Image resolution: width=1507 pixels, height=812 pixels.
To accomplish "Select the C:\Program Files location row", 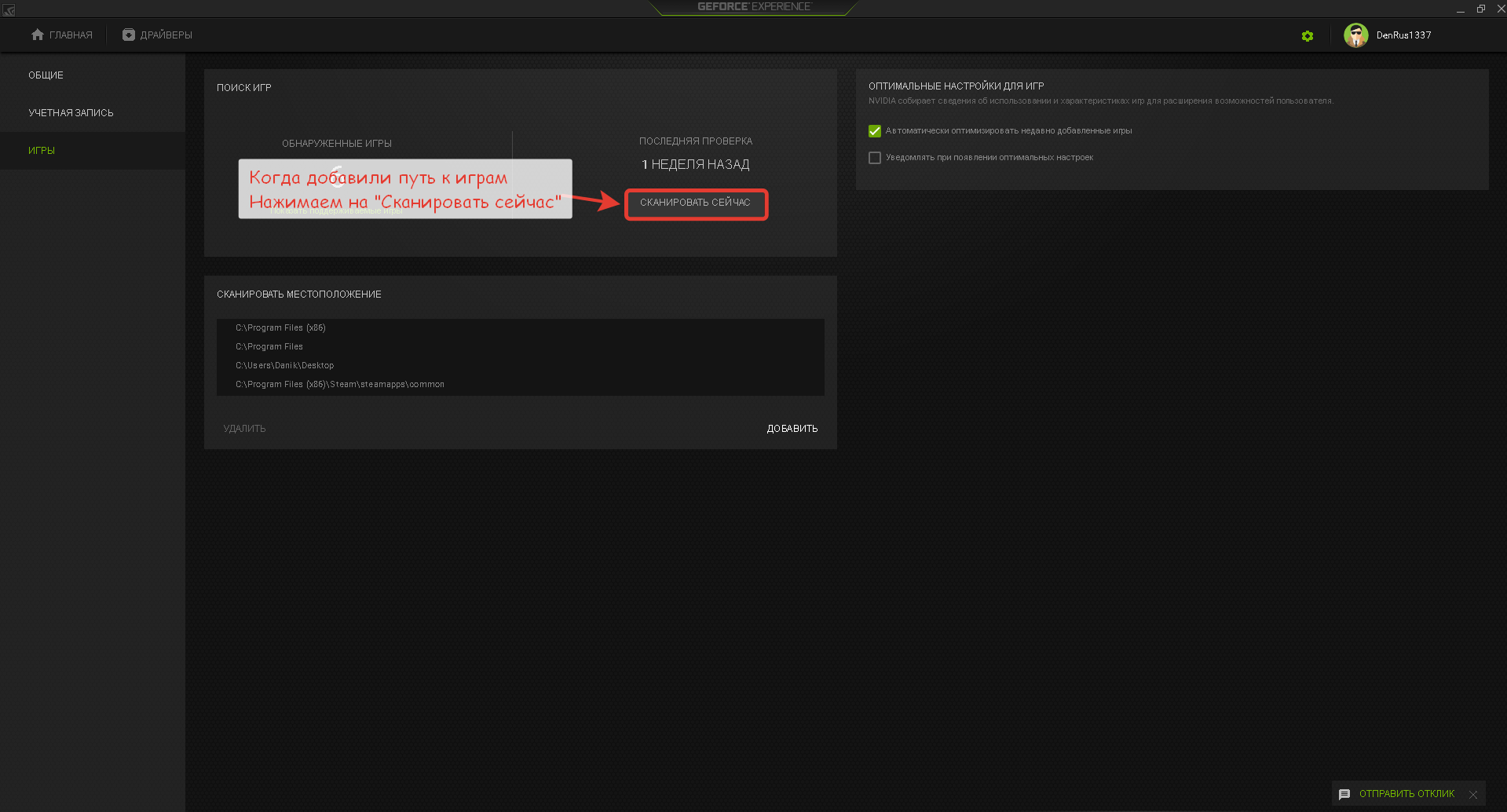I will [521, 347].
